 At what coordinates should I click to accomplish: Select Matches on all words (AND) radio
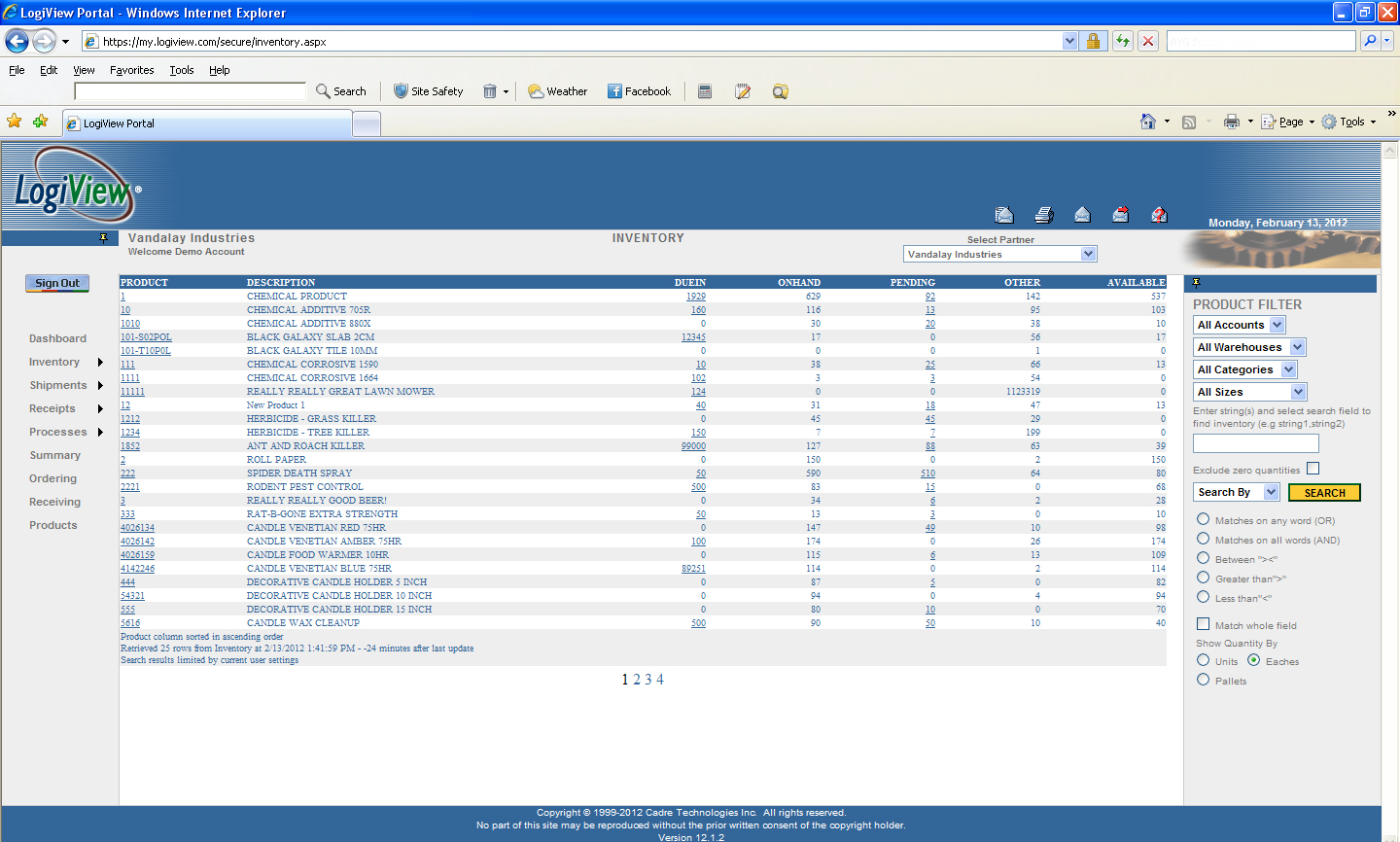click(1203, 539)
